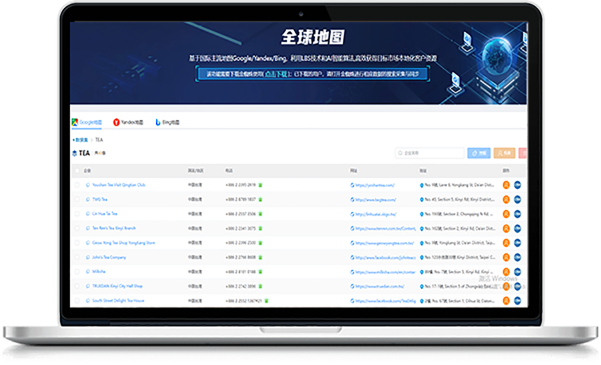Check the box for the Lin Hua Tai Tea row
The height and width of the screenshot is (365, 601).
77,214
